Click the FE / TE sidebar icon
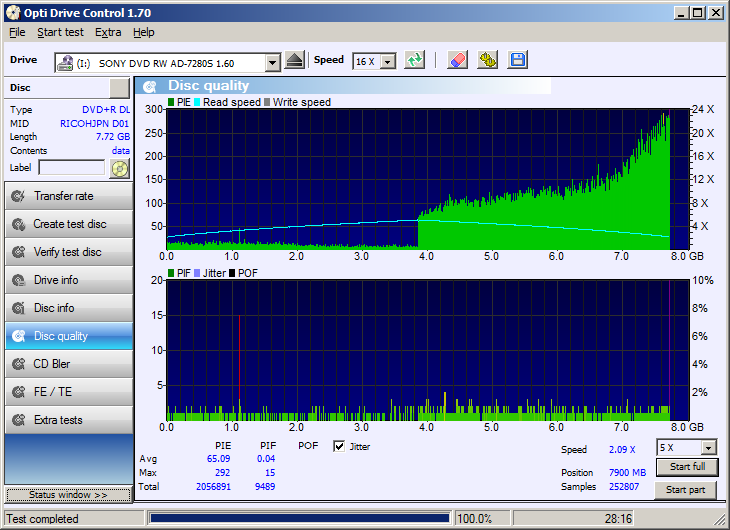The image size is (730, 530). (x=18, y=392)
